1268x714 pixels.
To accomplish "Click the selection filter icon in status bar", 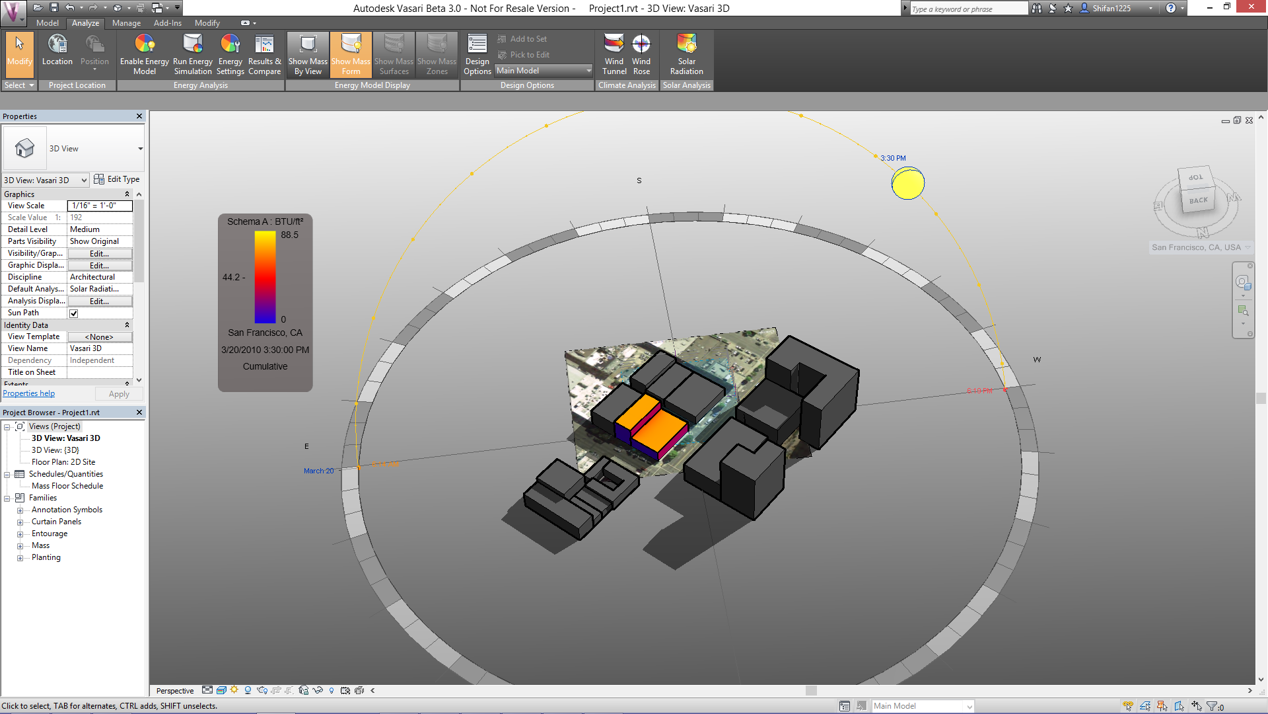I will point(1214,706).
